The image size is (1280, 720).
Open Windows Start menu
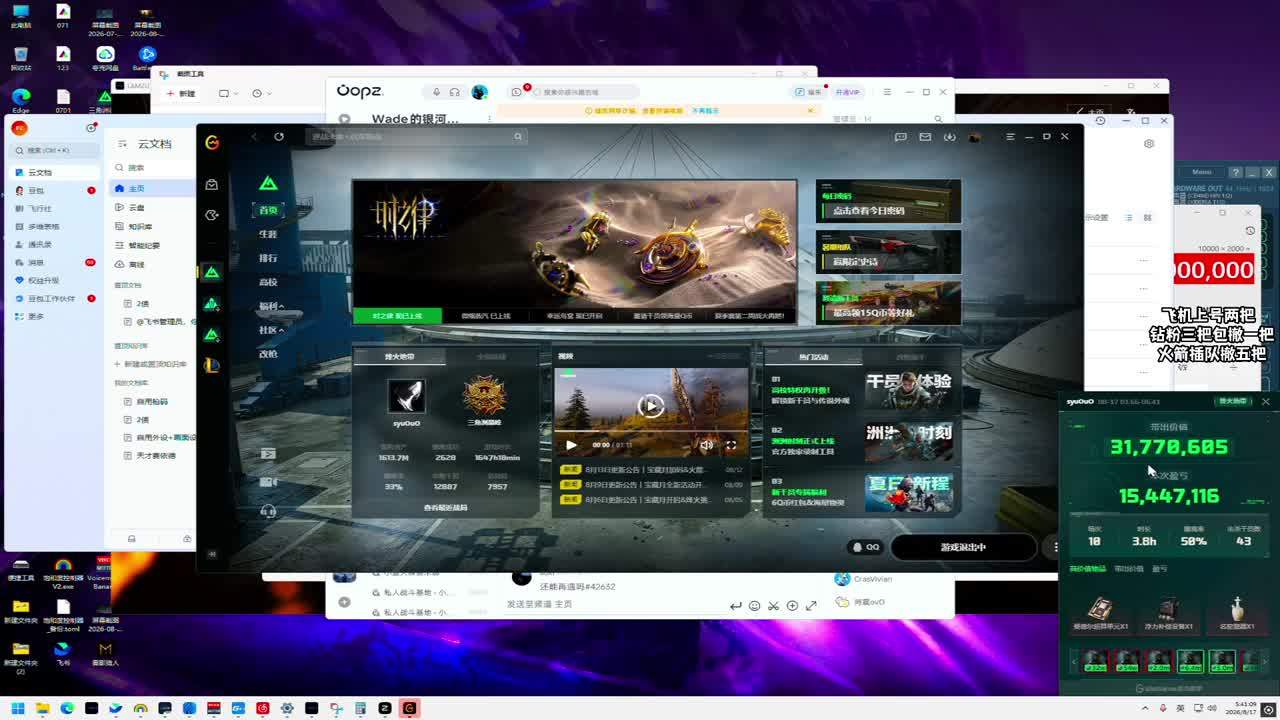click(x=18, y=709)
